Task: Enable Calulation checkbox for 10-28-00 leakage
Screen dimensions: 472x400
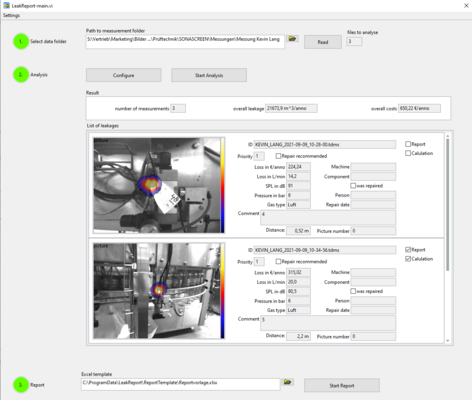Action: click(x=408, y=153)
